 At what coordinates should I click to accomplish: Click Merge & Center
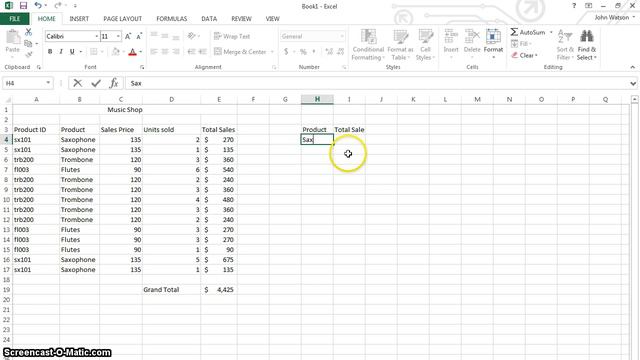pyautogui.click(x=240, y=52)
